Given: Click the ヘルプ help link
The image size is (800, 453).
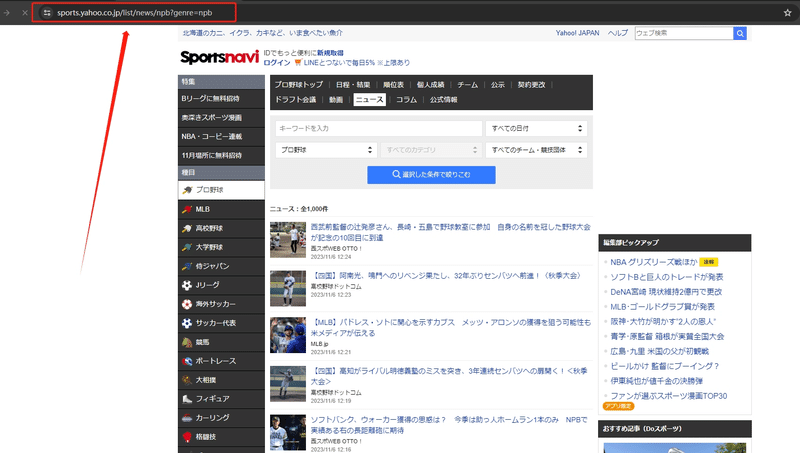Looking at the screenshot, I should (x=617, y=33).
